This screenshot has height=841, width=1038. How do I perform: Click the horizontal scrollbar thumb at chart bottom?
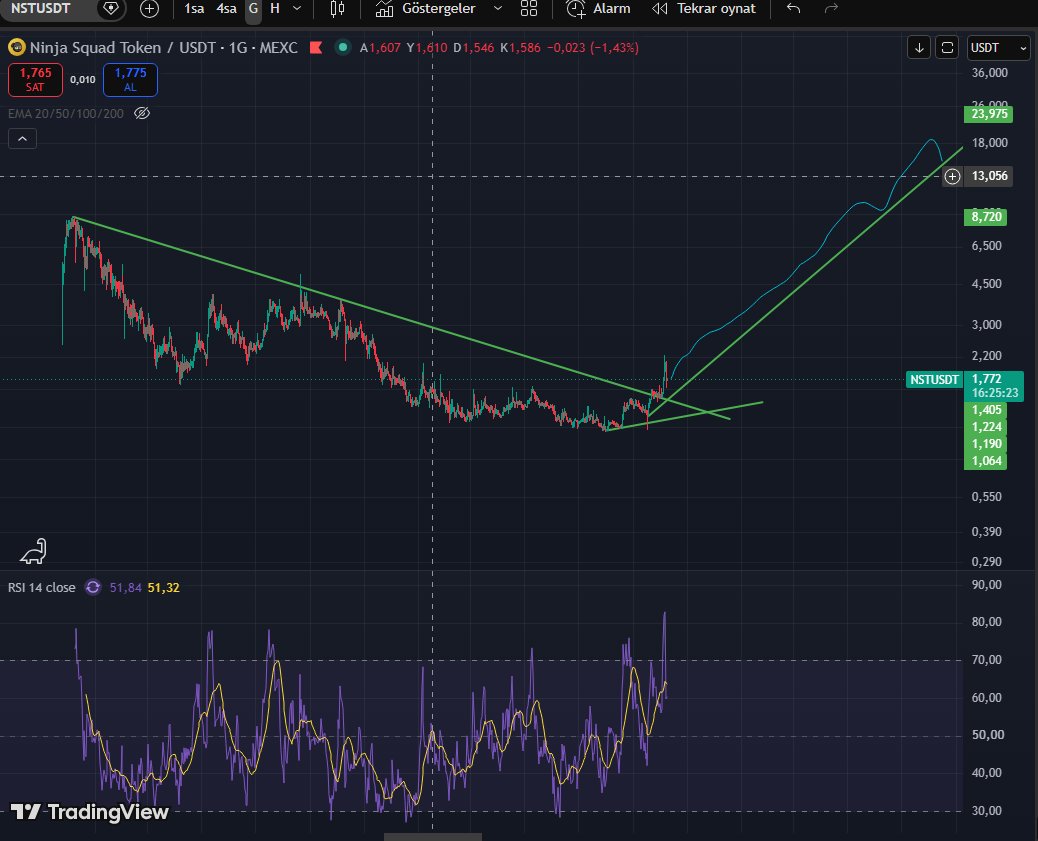point(433,837)
